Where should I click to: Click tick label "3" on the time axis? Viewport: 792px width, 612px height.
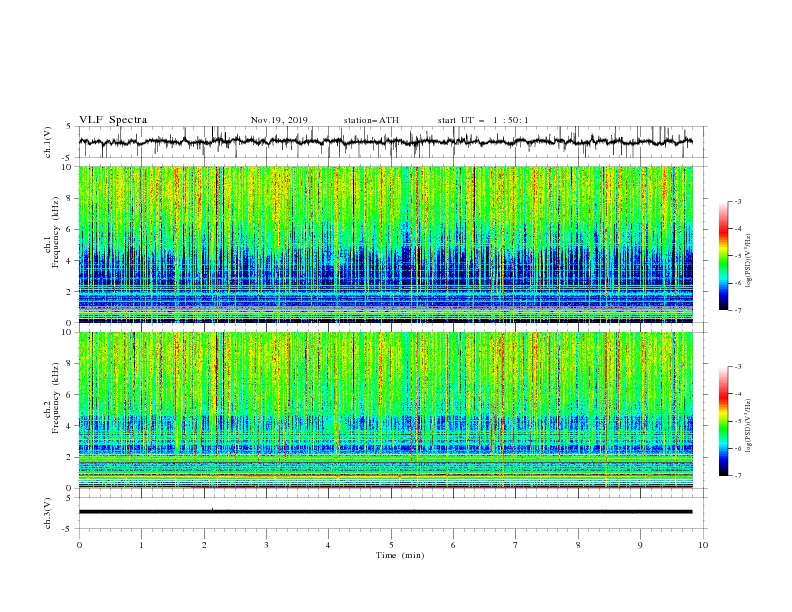pyautogui.click(x=266, y=545)
